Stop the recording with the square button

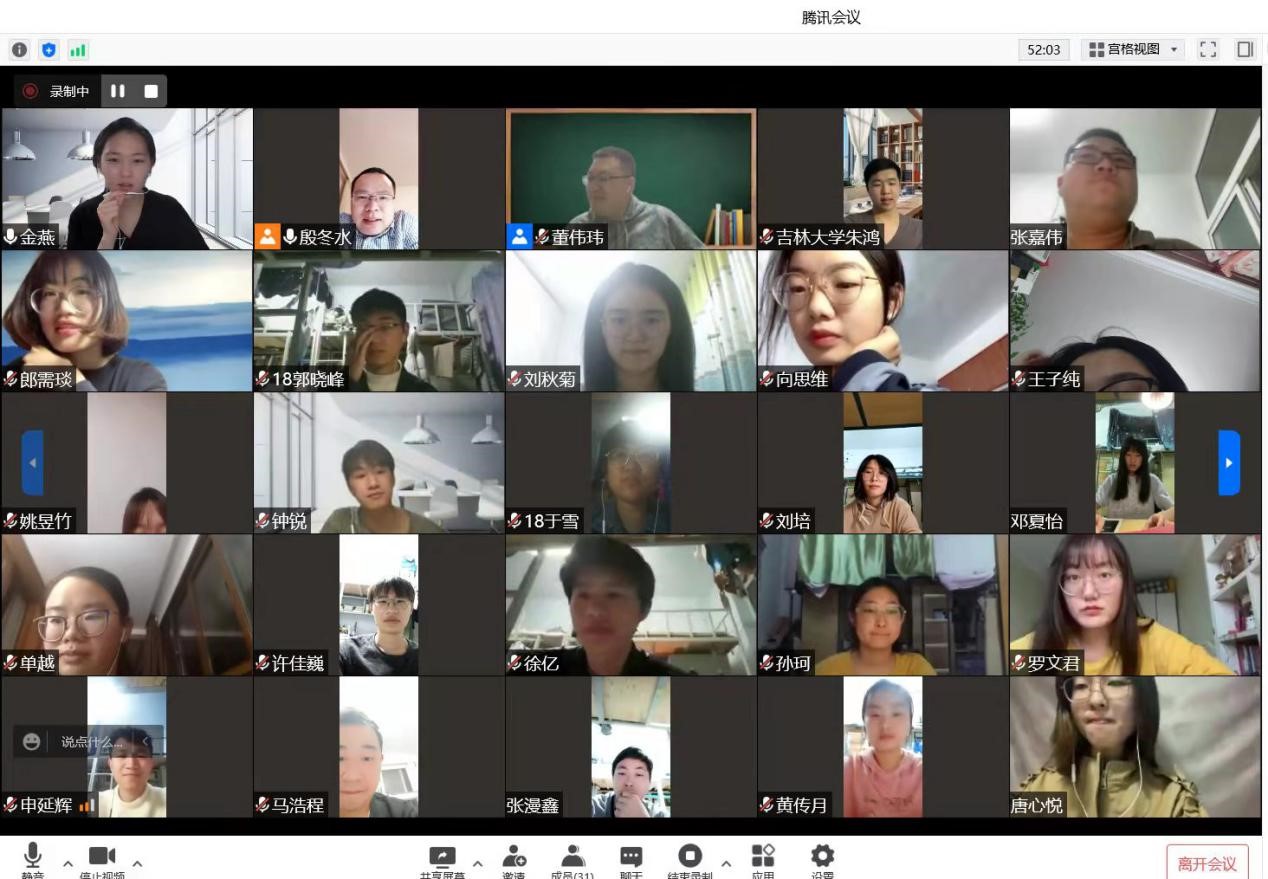pyautogui.click(x=151, y=91)
